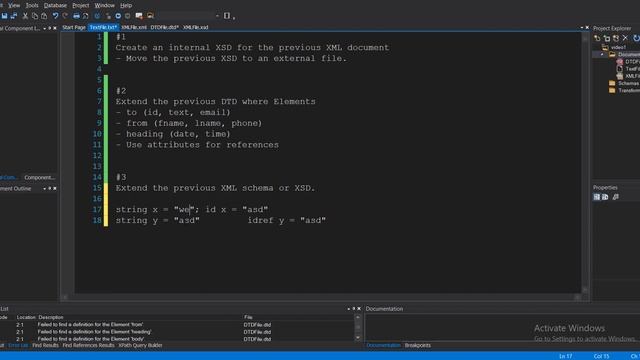Open the Find Results tab
The image size is (640, 360).
(45, 345)
